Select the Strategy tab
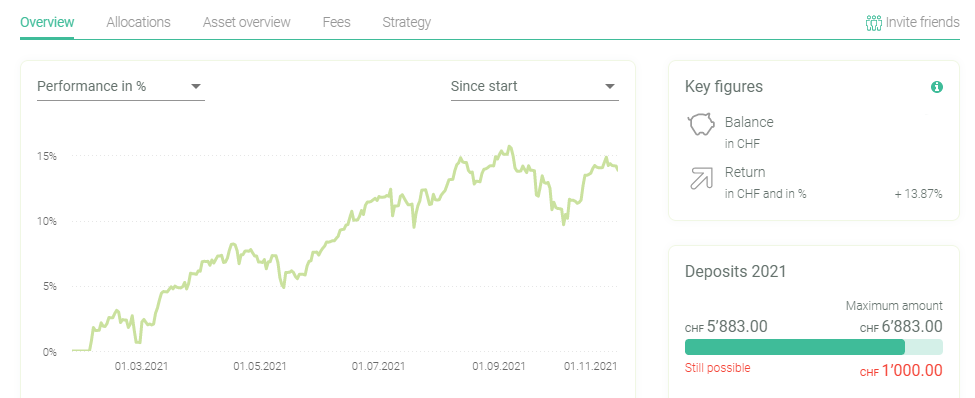The image size is (975, 398). 407,22
